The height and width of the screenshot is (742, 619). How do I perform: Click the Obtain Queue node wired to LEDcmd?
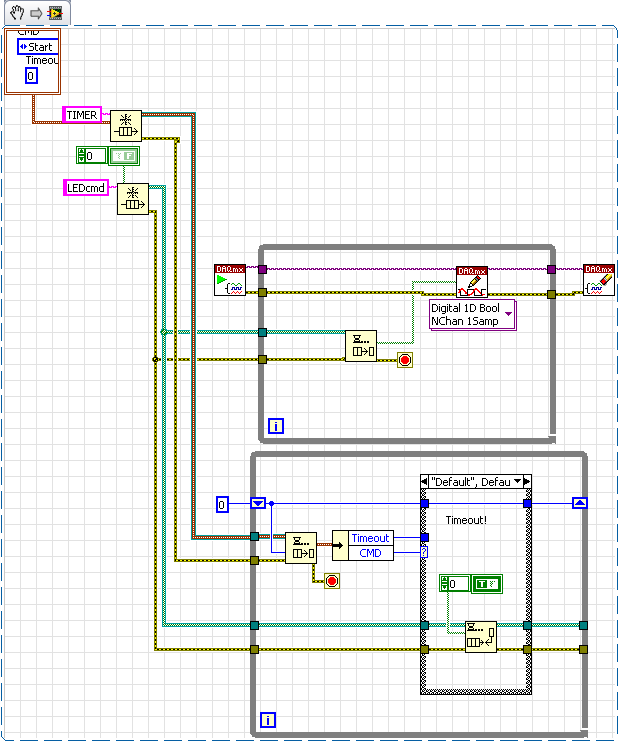133,199
